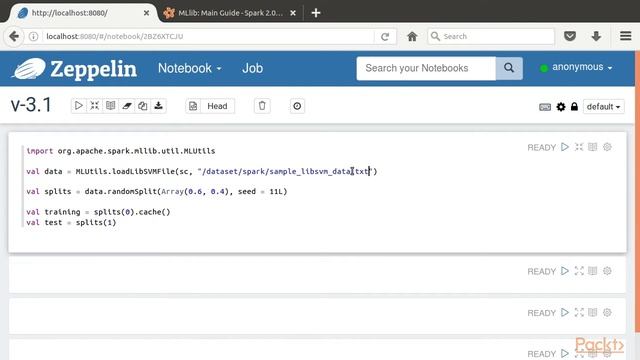Viewport: 640px width, 360px height.
Task: Open notebook permissions lock icon
Action: (574, 107)
